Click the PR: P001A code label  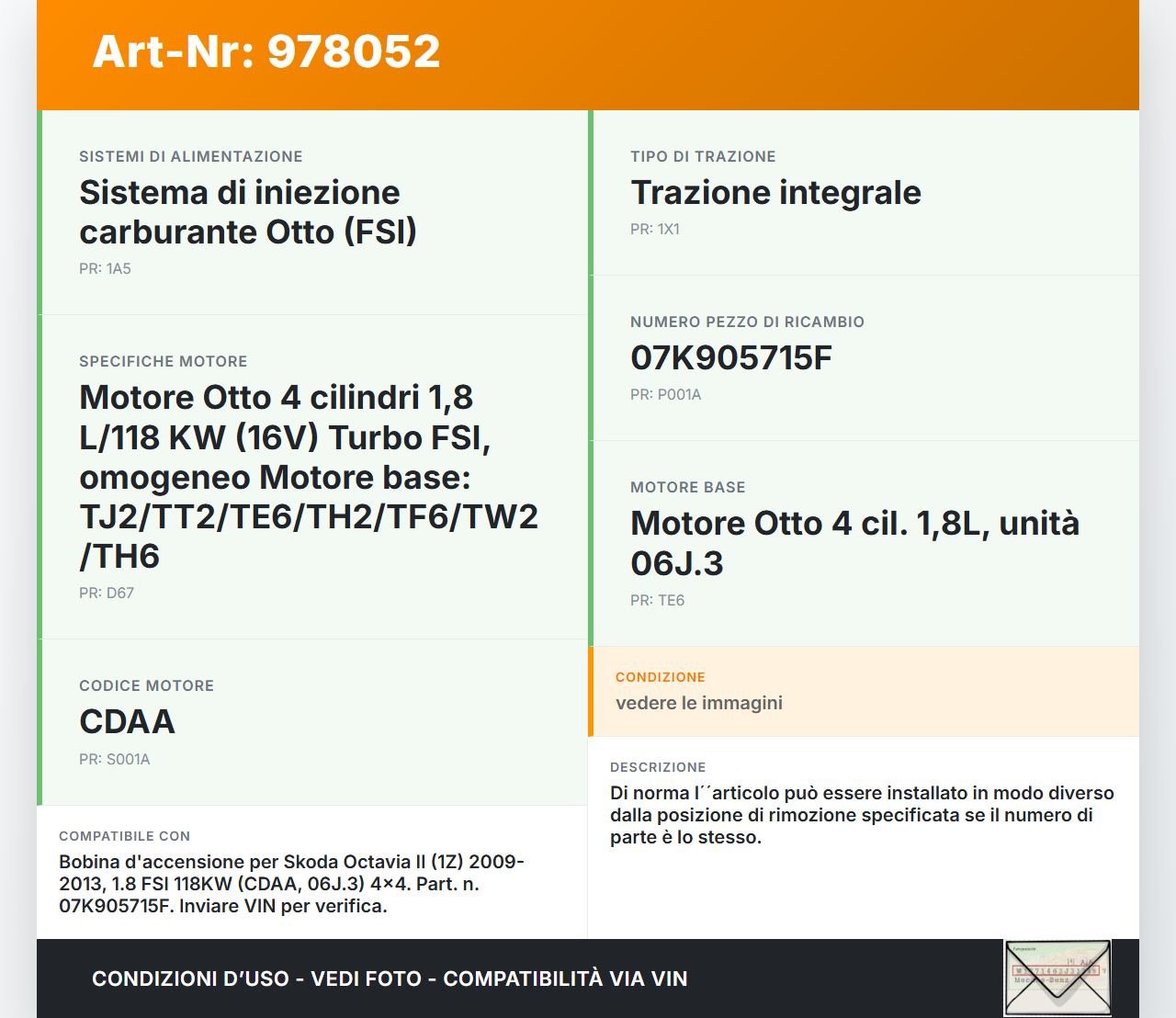pos(665,395)
